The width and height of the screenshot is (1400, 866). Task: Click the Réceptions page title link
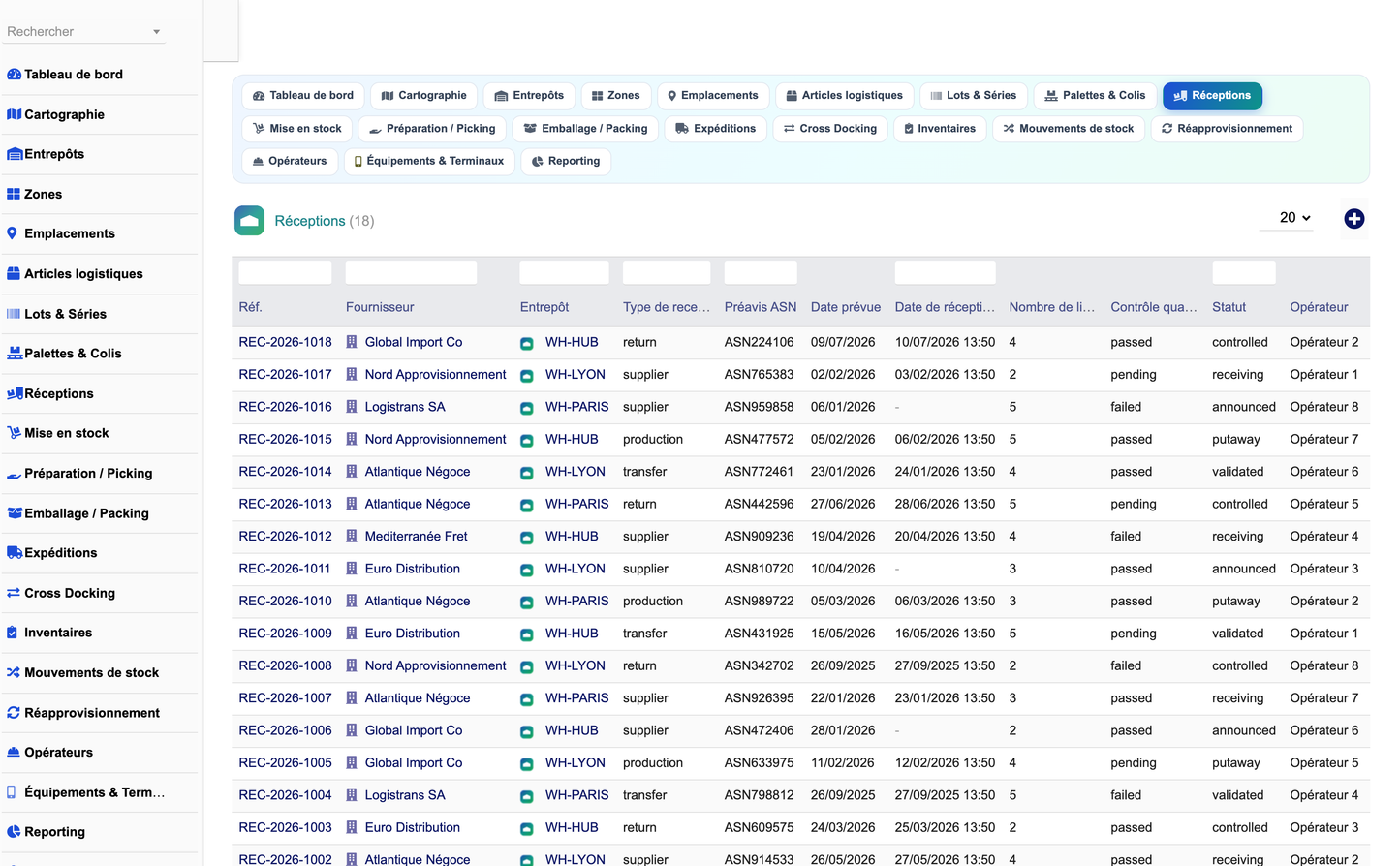(x=310, y=221)
